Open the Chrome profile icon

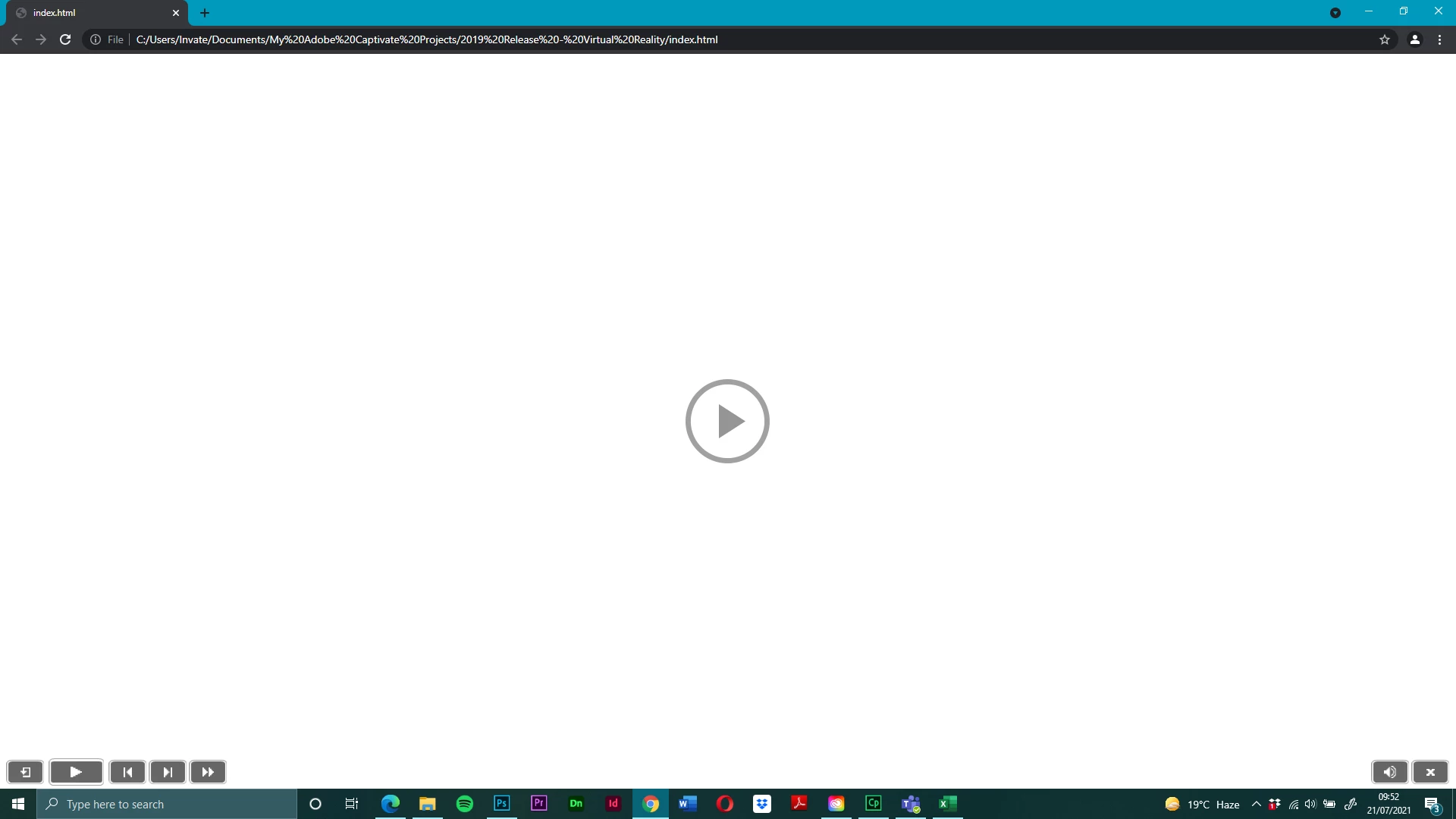coord(1415,39)
